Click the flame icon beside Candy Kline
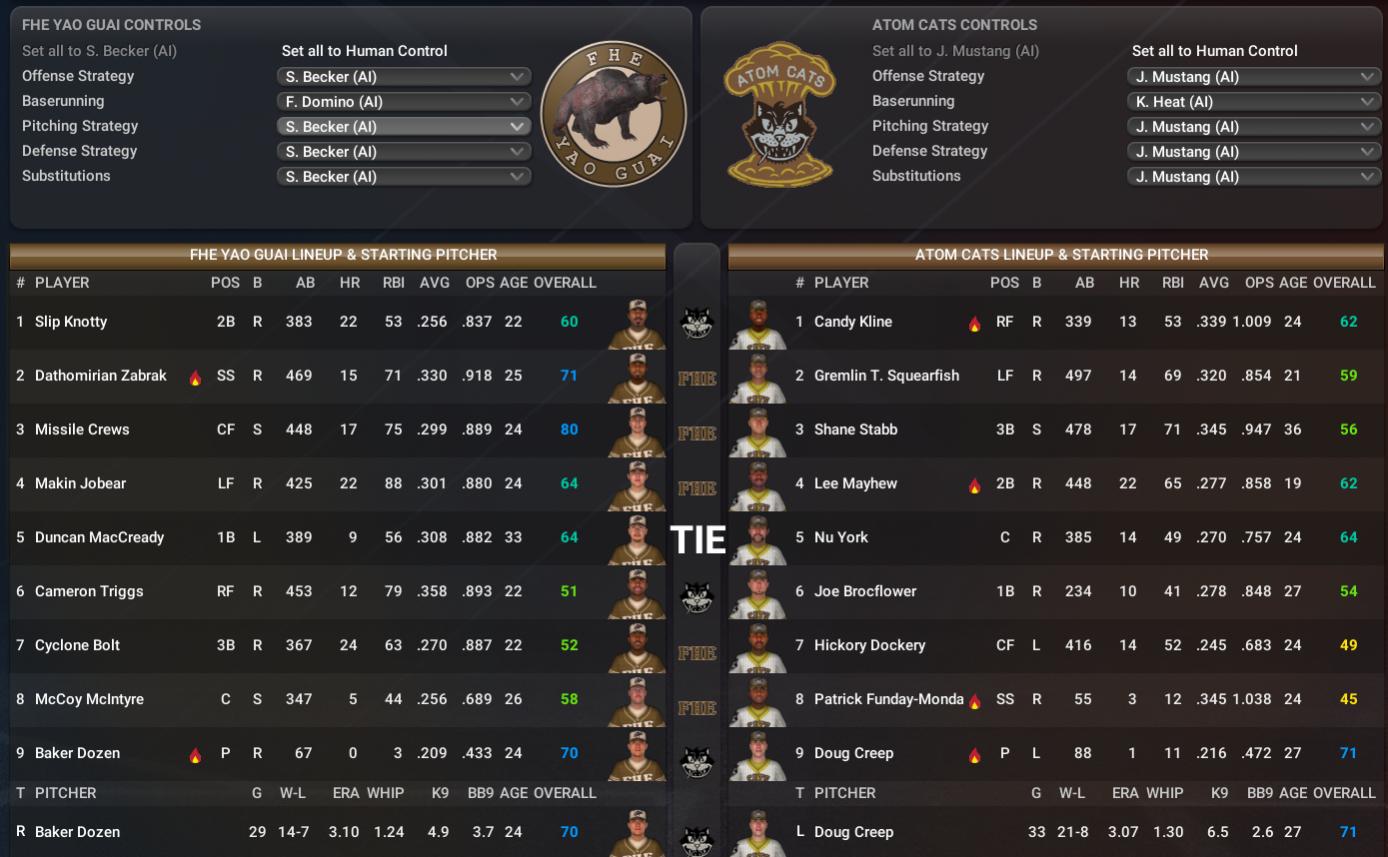The height and width of the screenshot is (857, 1388). point(974,323)
